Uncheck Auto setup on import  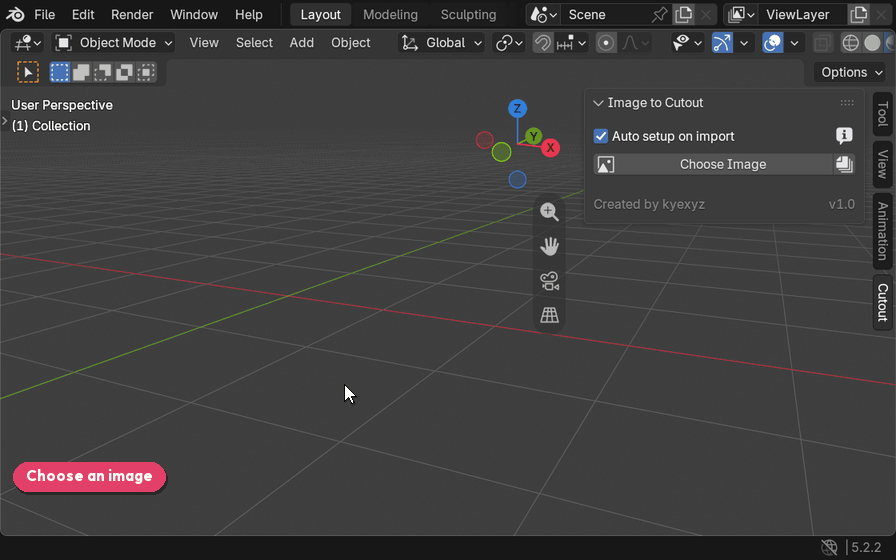click(601, 136)
